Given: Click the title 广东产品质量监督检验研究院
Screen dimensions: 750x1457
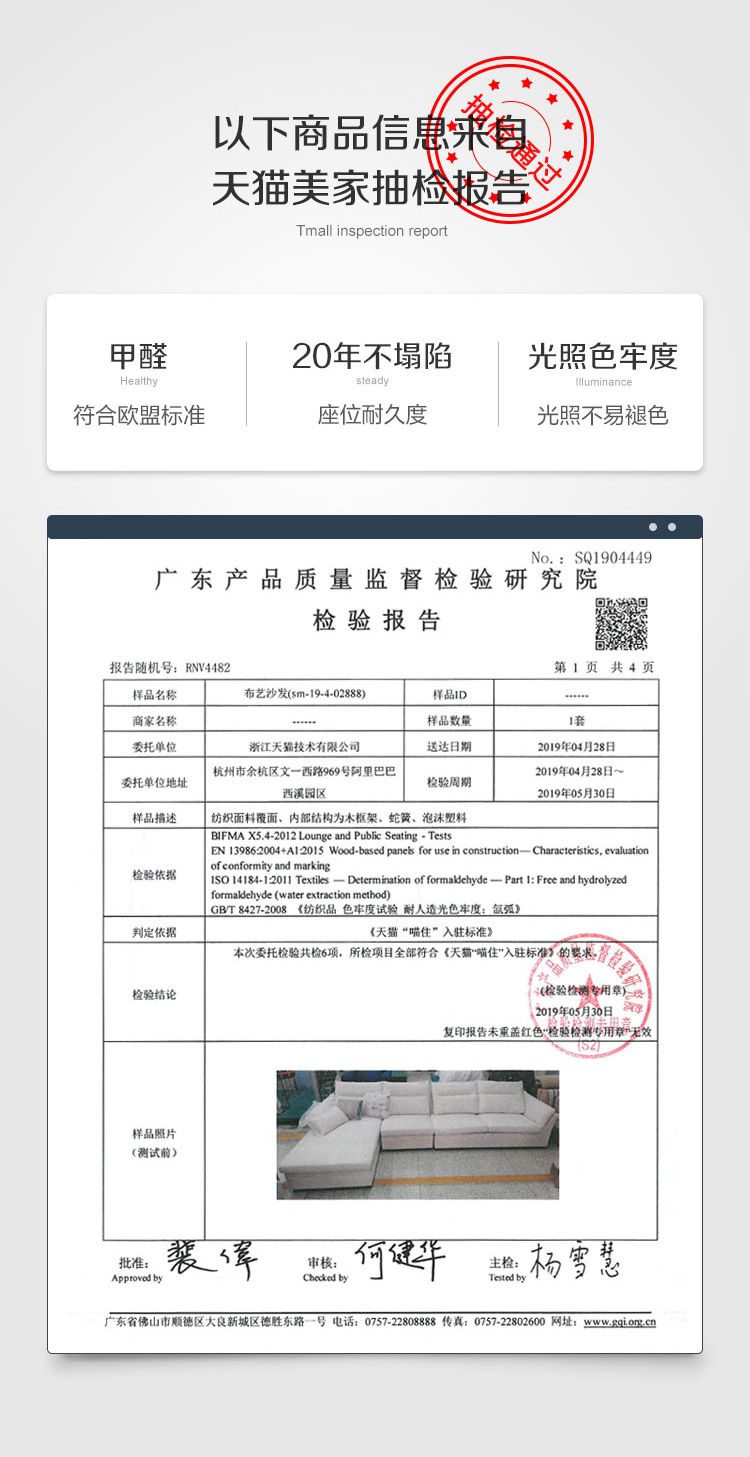Looking at the screenshot, I should click(x=376, y=580).
